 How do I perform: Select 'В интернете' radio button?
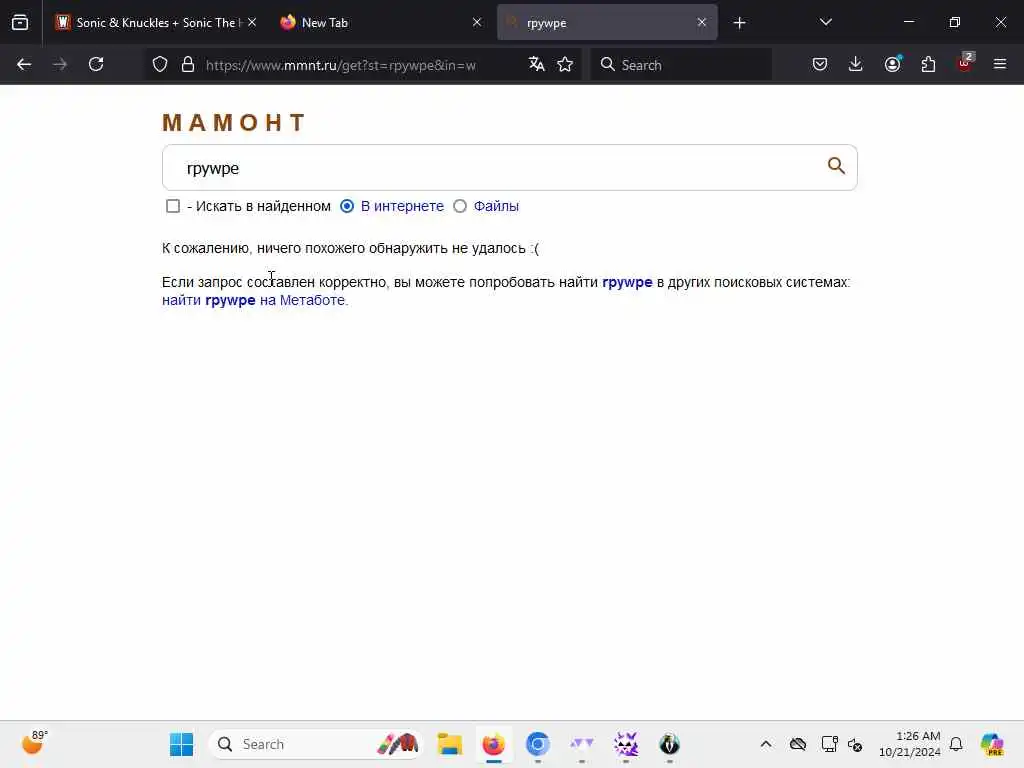[347, 206]
